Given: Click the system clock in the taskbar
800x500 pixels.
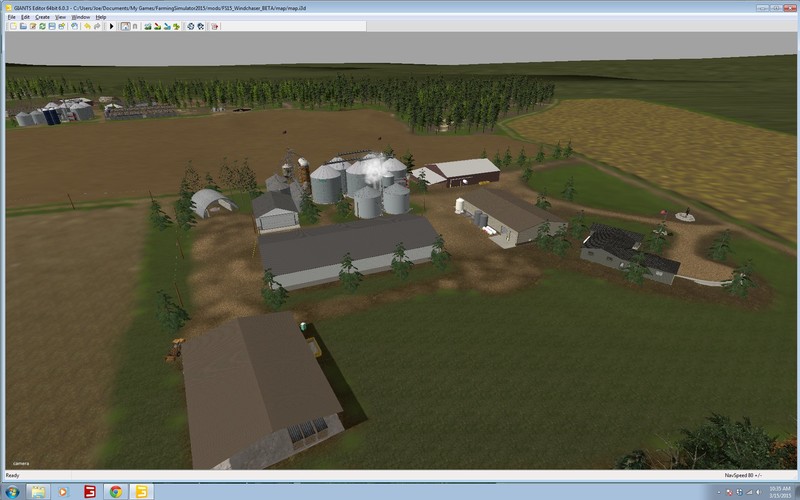Looking at the screenshot, I should 777,491.
